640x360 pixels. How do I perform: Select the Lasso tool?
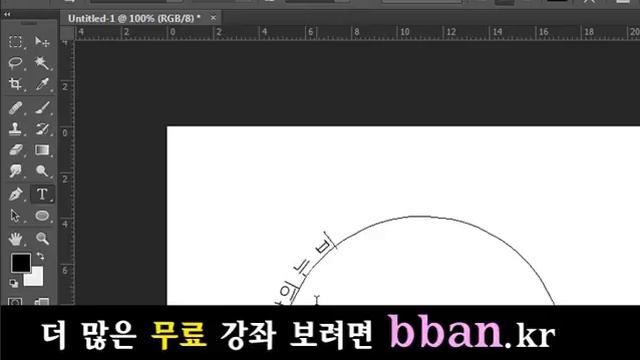[x=16, y=62]
